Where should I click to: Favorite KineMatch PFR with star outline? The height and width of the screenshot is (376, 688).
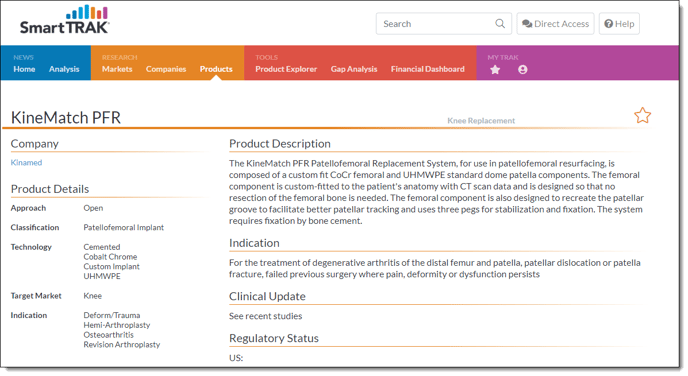point(642,115)
